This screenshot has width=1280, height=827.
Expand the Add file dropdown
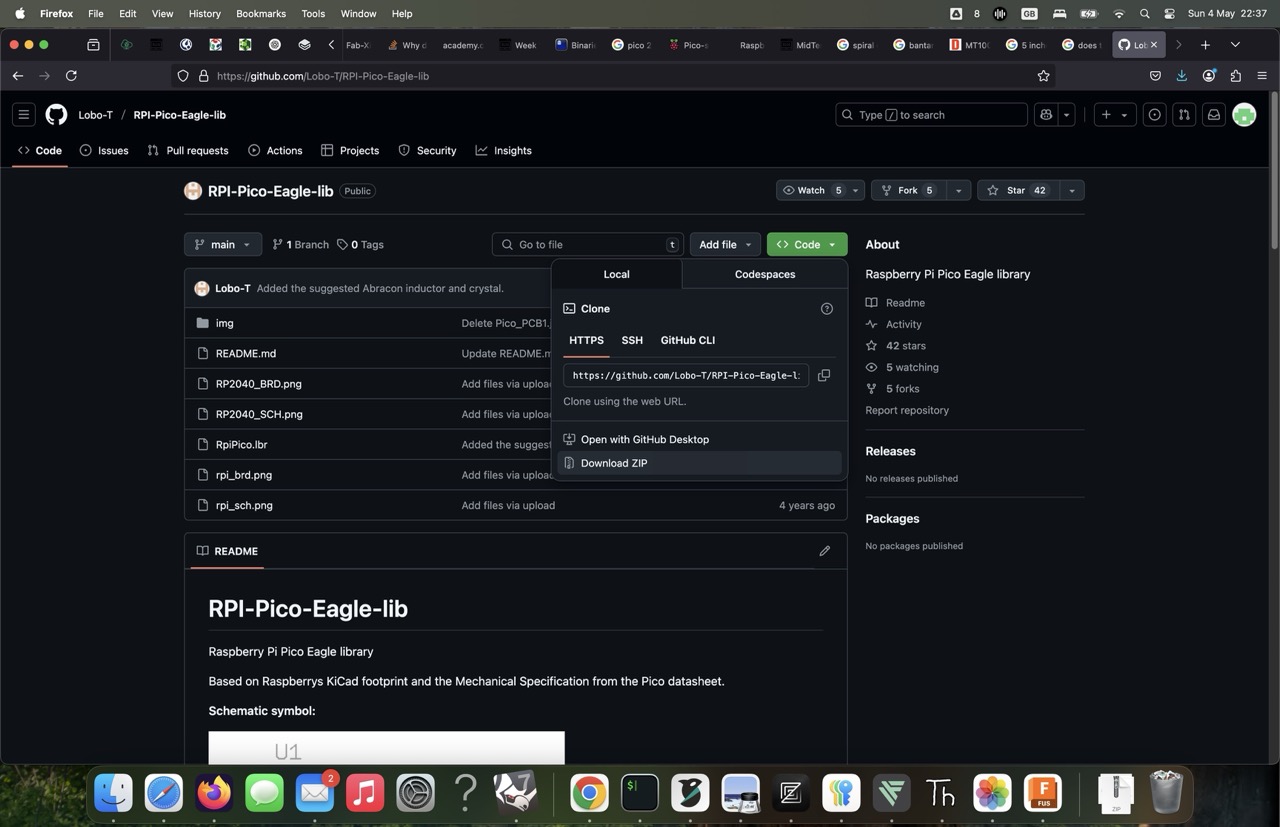725,244
